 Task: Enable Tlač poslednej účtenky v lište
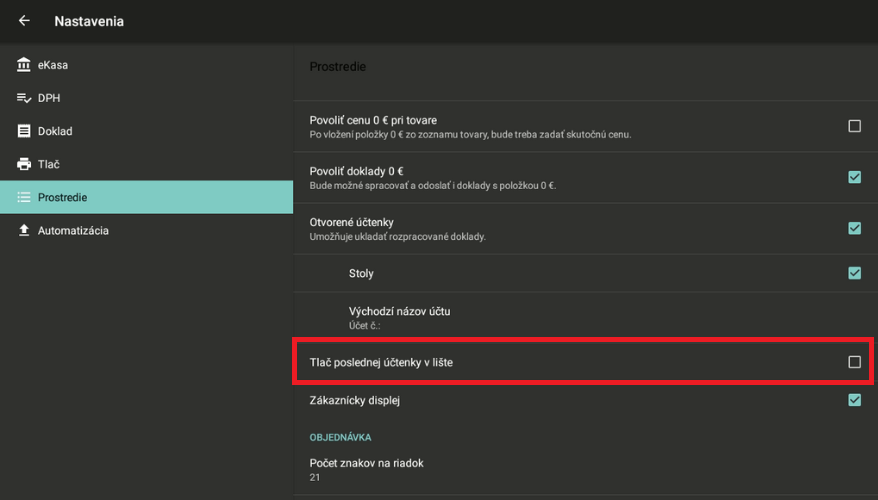click(x=854, y=362)
